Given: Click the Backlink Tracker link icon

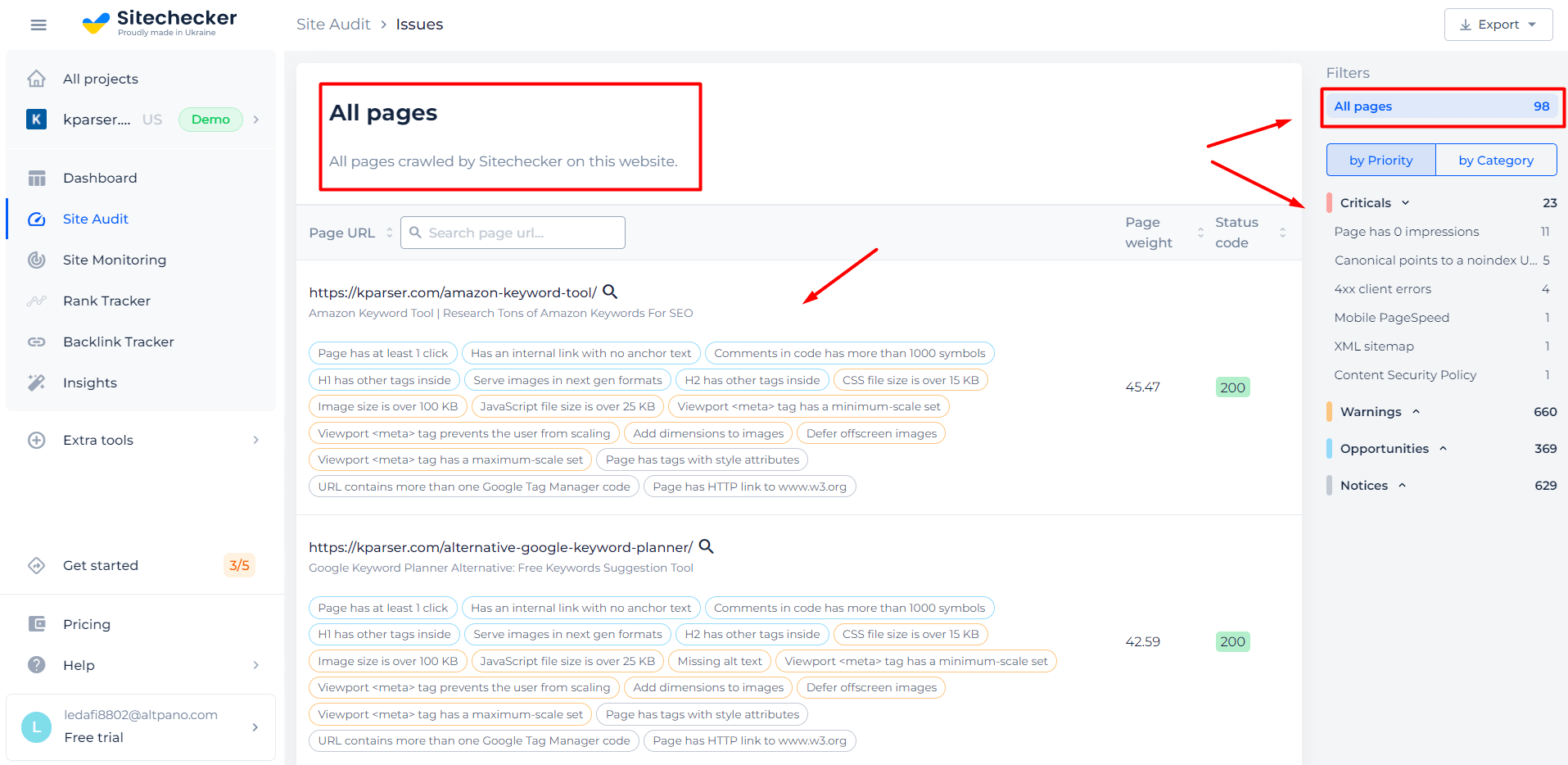Looking at the screenshot, I should pyautogui.click(x=37, y=342).
